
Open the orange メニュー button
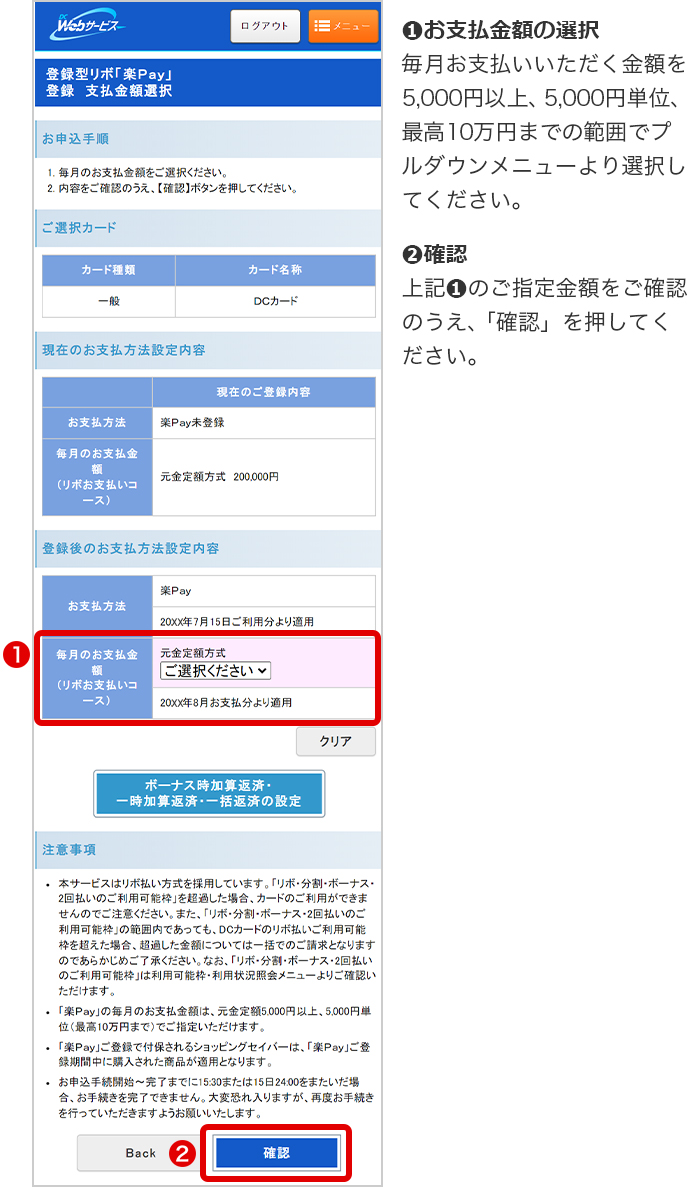click(x=343, y=26)
